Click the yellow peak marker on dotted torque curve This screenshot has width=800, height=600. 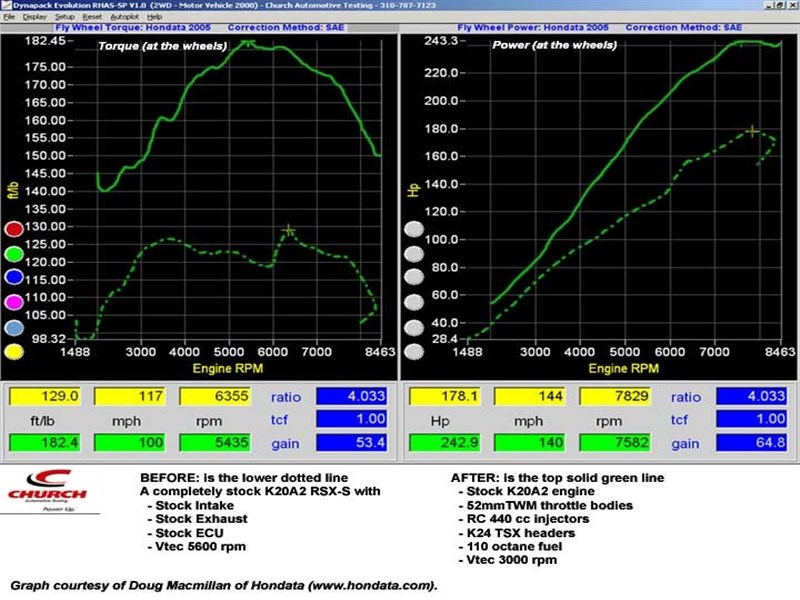tap(288, 230)
